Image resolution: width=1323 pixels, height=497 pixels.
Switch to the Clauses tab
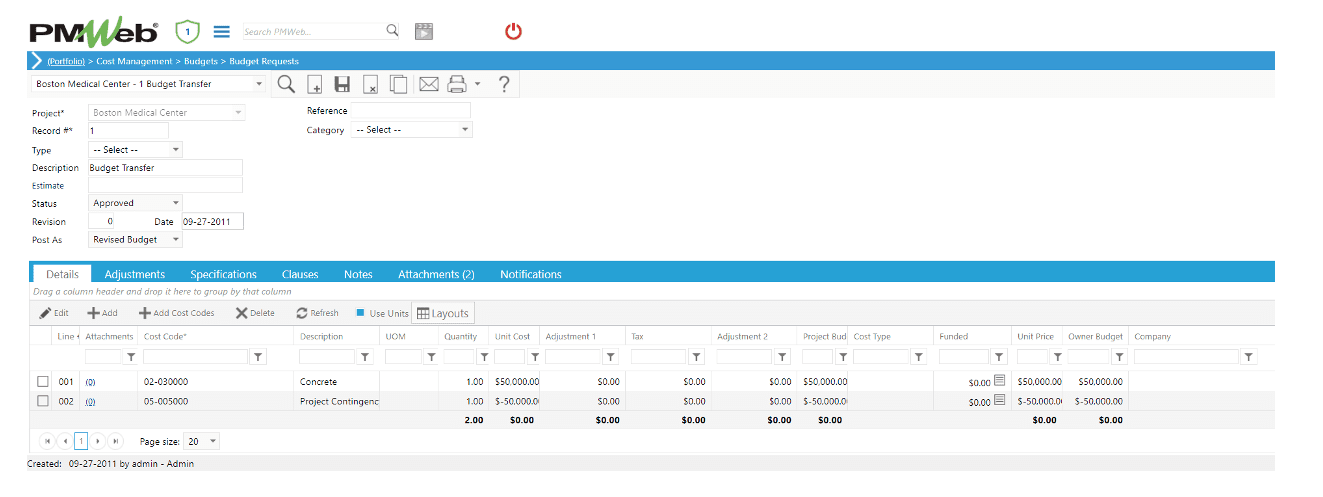(x=300, y=274)
